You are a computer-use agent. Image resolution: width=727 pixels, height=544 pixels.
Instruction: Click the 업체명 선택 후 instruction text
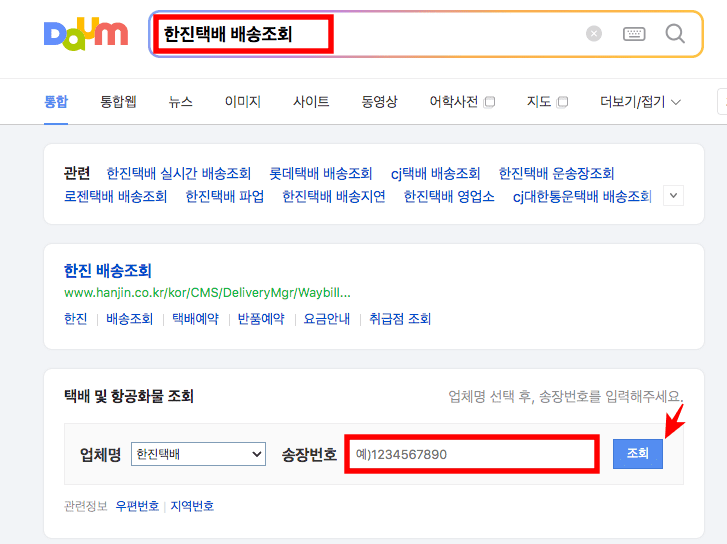coord(566,397)
